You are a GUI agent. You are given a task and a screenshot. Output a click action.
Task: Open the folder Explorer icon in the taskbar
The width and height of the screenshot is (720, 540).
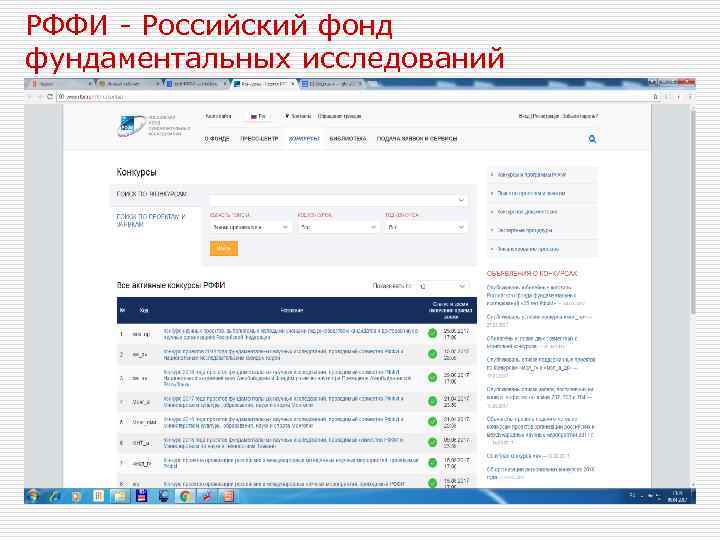pos(120,496)
